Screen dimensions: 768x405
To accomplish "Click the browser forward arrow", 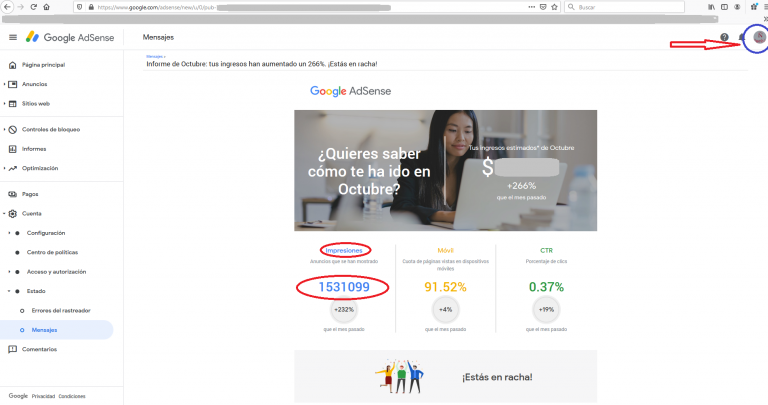I will (21, 7).
